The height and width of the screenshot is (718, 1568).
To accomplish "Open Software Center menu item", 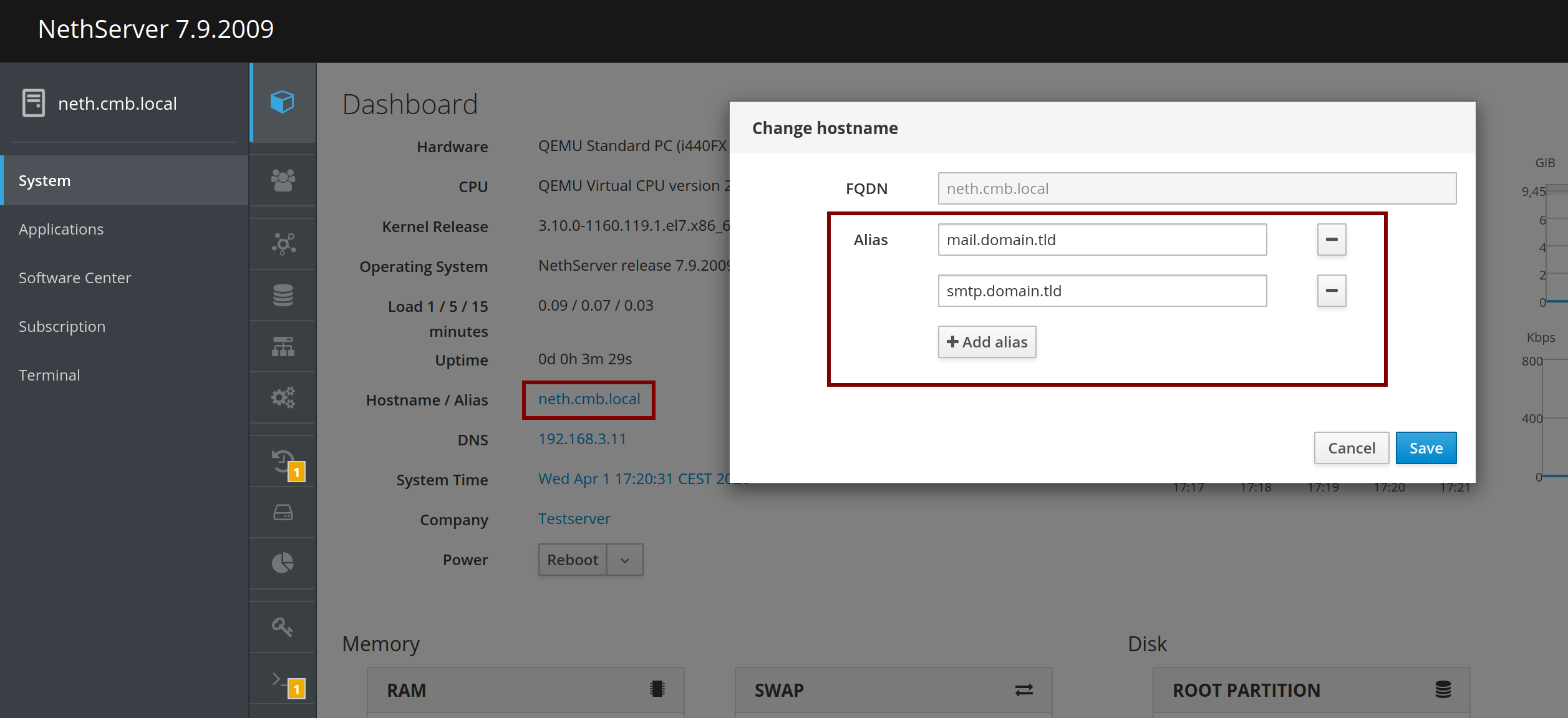I will tap(75, 278).
